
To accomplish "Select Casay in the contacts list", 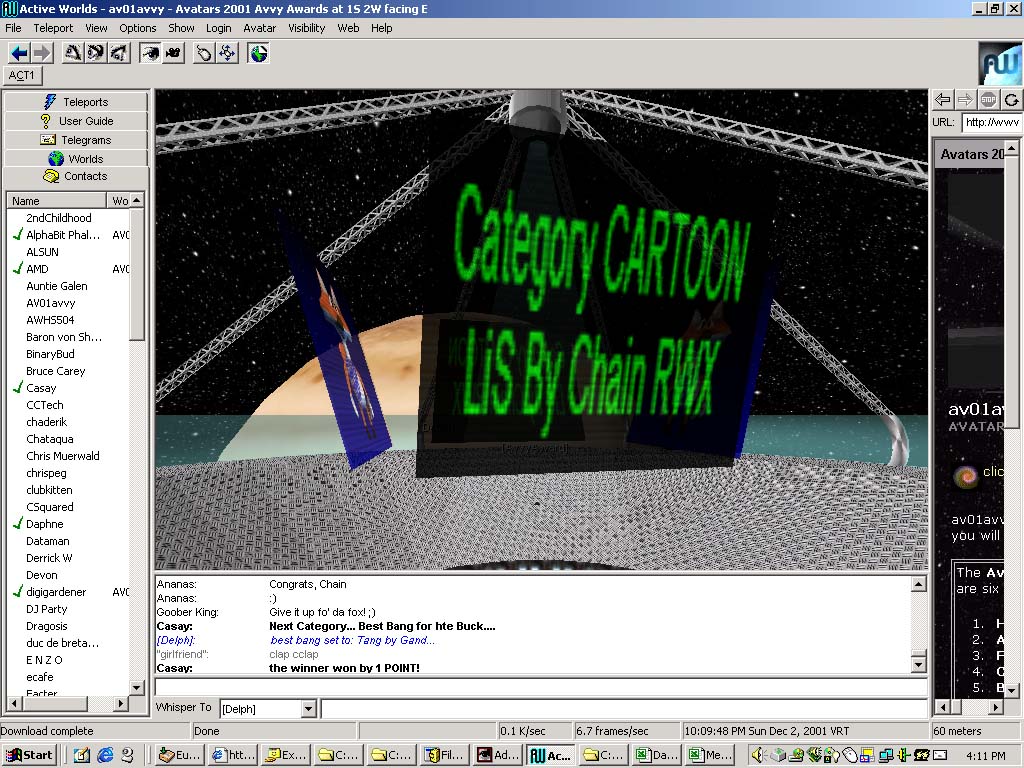I will pos(41,388).
